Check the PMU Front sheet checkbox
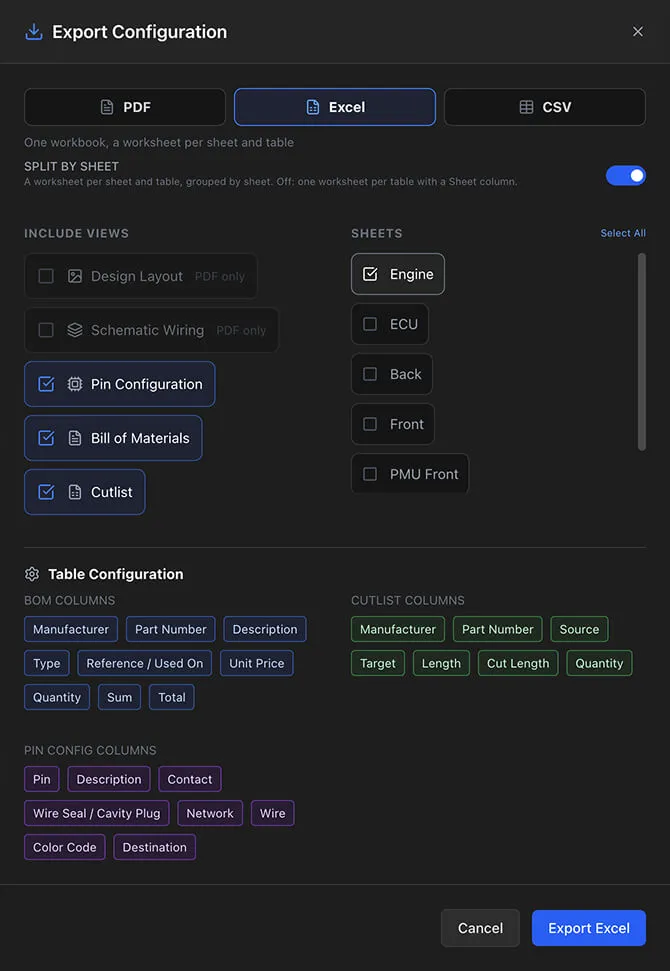 coord(370,474)
